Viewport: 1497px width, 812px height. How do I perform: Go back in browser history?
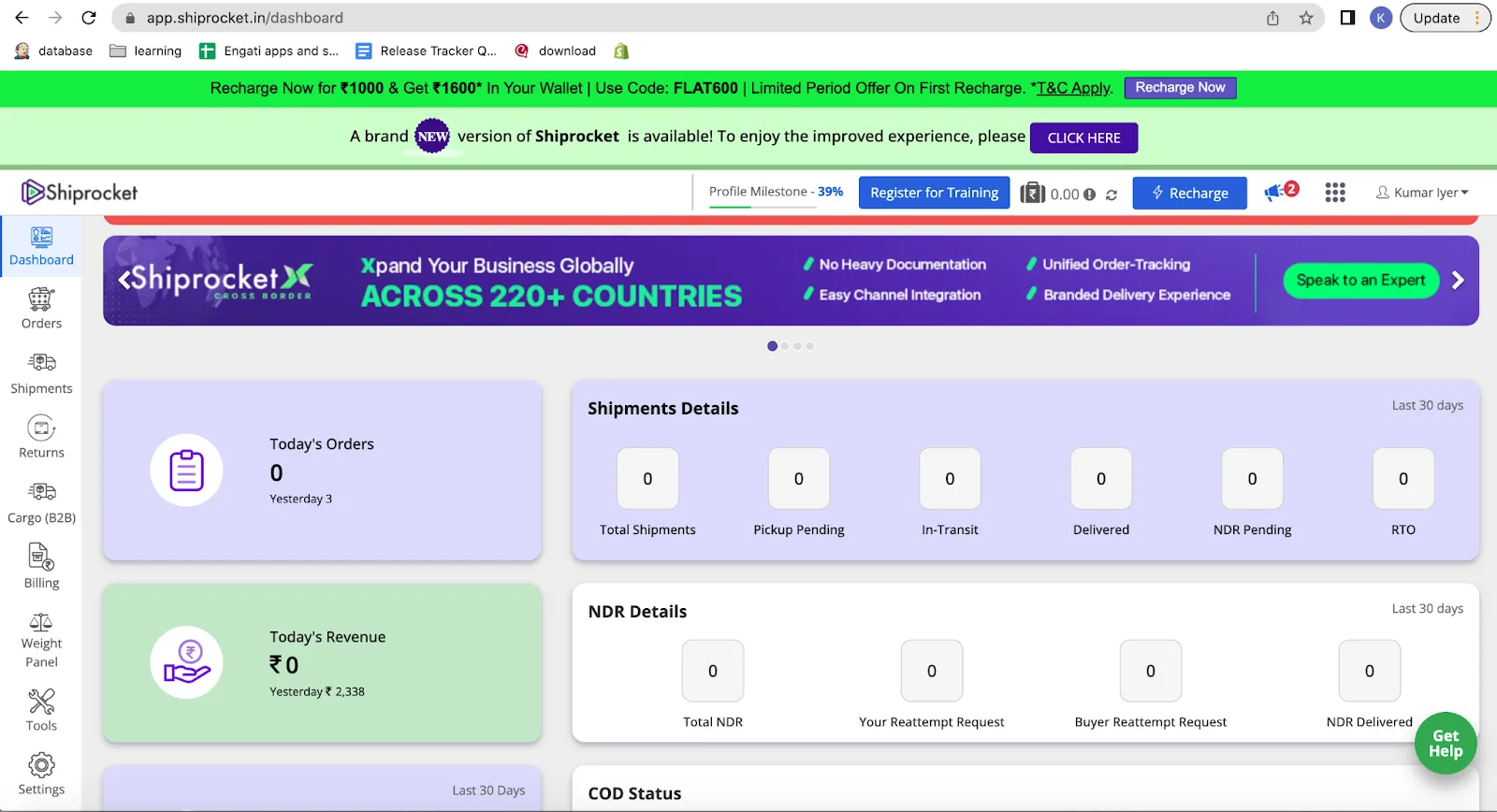point(22,18)
